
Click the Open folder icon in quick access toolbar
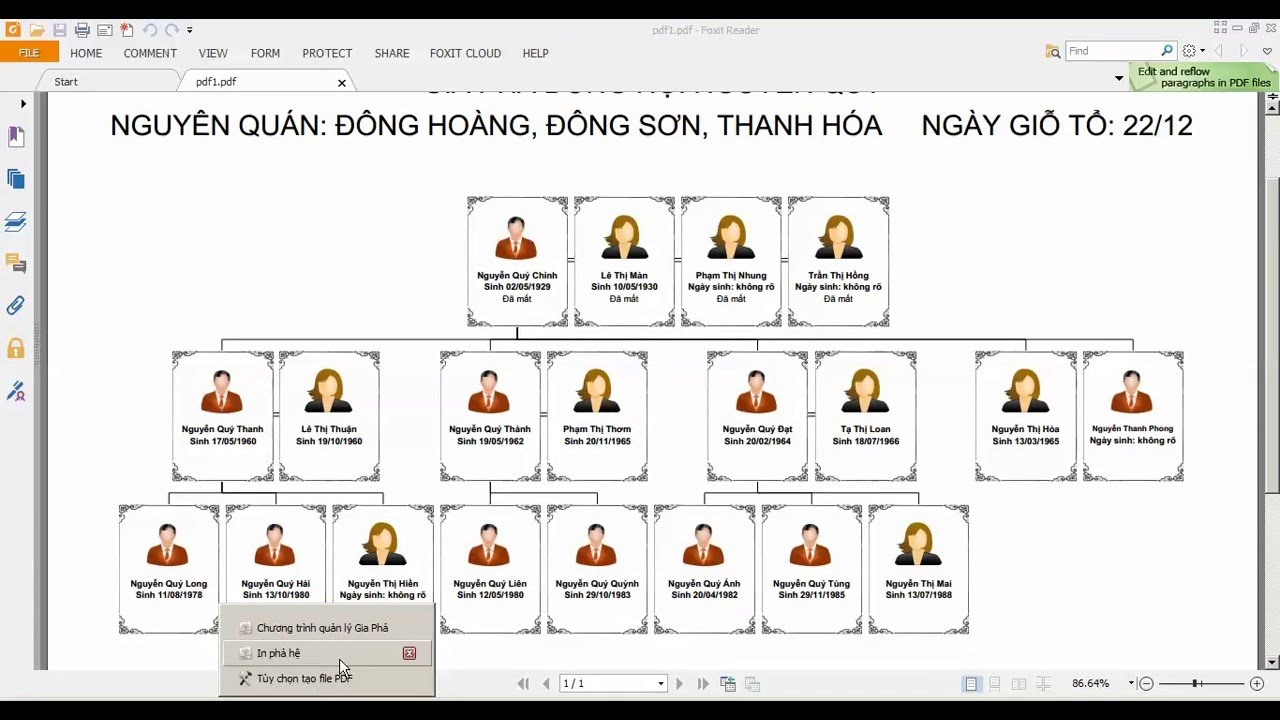click(x=36, y=30)
